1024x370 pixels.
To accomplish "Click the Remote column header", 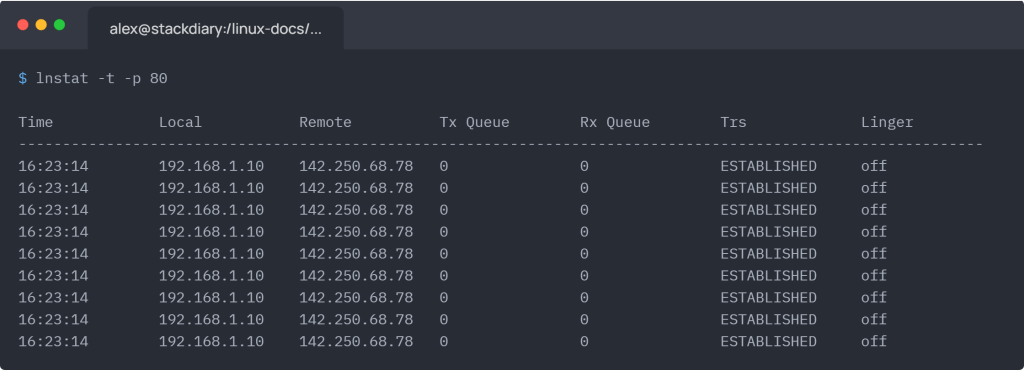I will [325, 122].
